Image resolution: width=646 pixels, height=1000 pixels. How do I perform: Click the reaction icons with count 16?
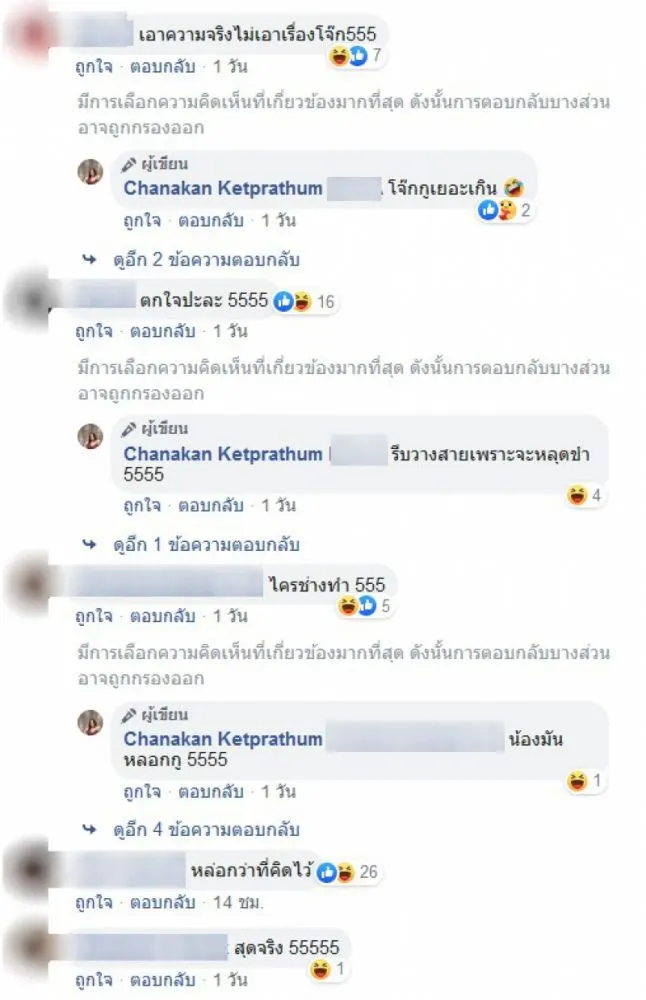[x=304, y=301]
